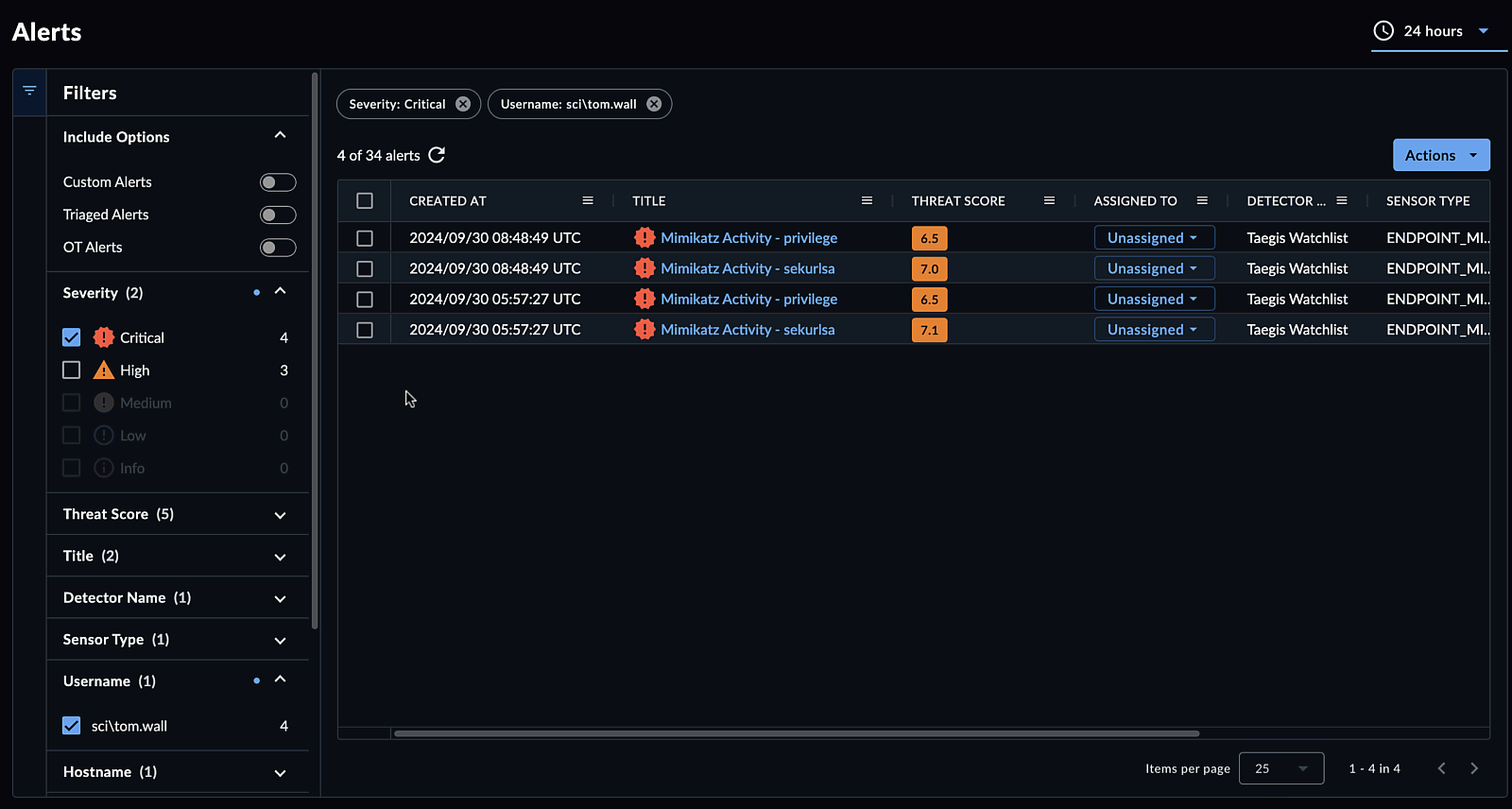
Task: Open the Assigned To column menu
Action: pos(1202,200)
